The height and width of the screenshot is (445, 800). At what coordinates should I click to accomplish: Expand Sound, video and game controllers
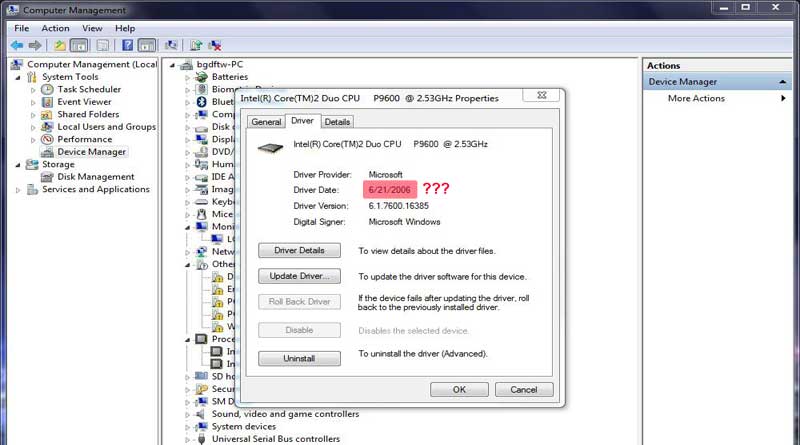tap(187, 415)
